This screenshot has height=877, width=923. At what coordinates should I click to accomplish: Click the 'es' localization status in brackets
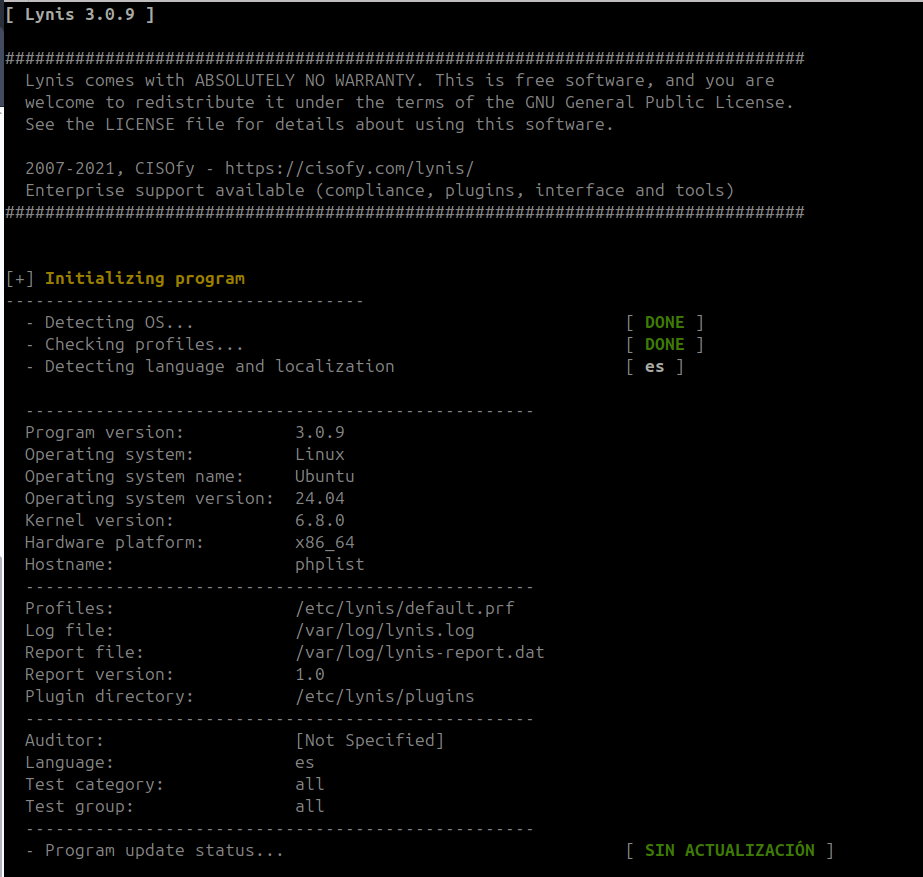click(655, 367)
